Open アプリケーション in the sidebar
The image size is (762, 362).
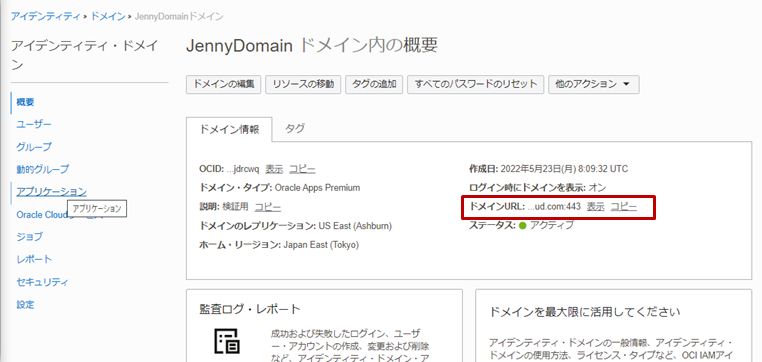(52, 191)
